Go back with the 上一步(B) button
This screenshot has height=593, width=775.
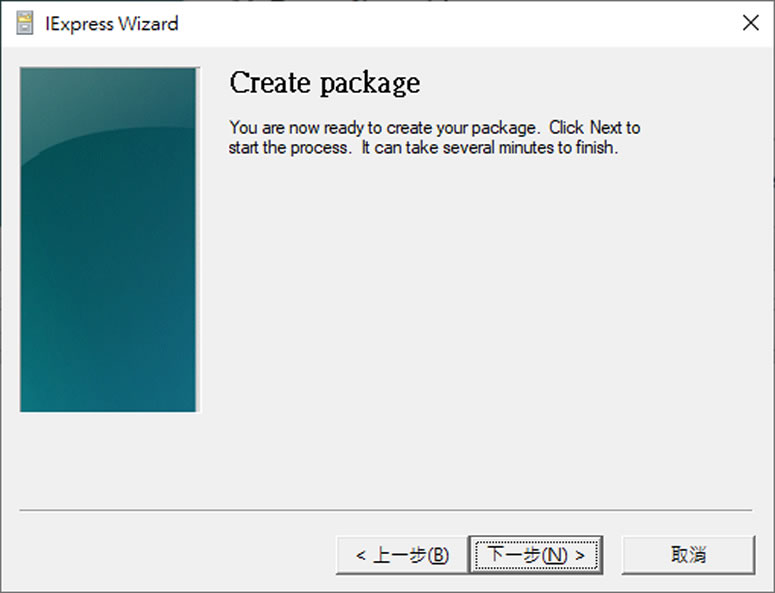pos(402,555)
